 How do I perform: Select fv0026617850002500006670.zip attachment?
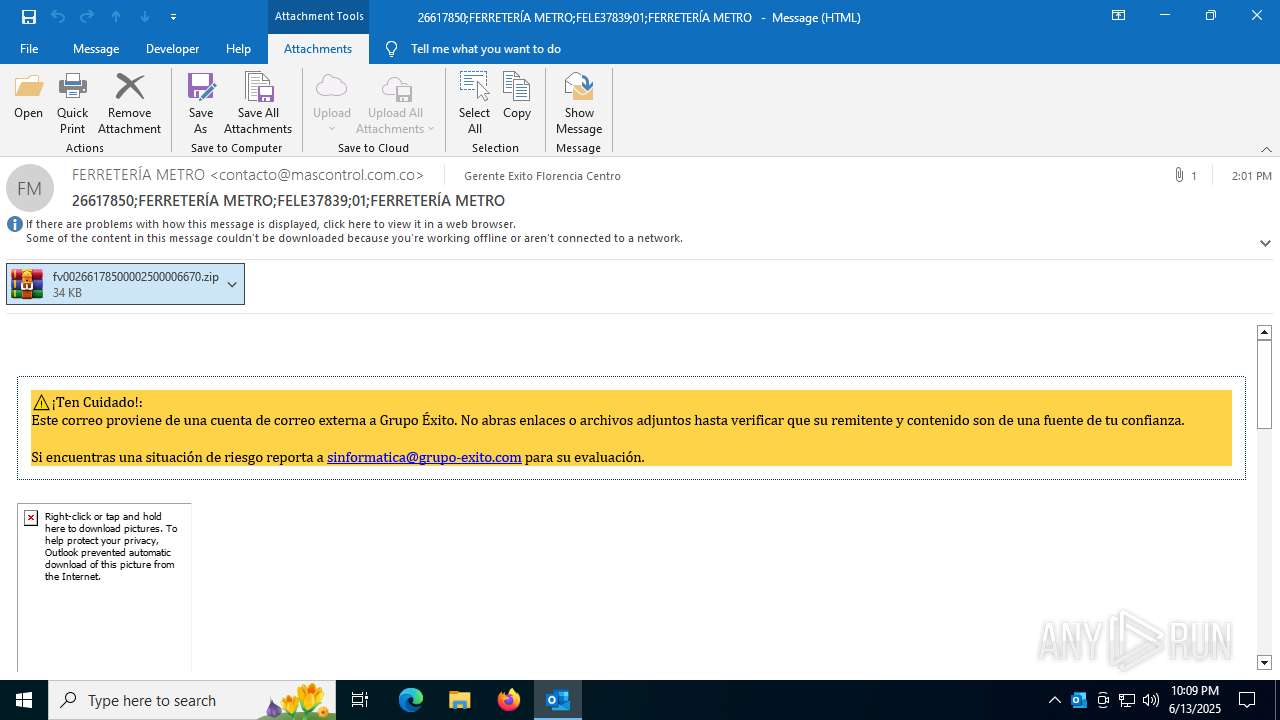125,284
